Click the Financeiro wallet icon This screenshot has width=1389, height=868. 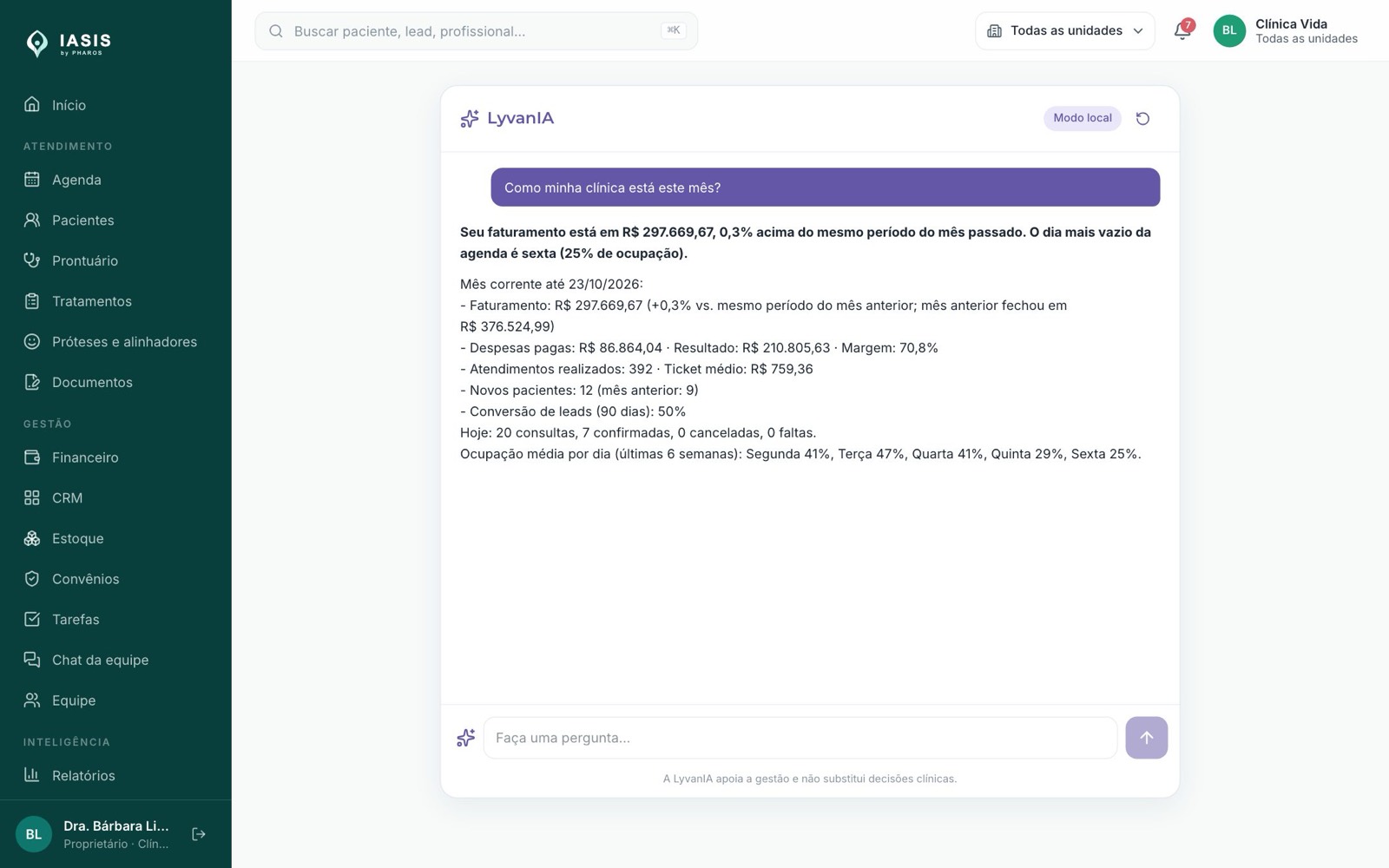tap(32, 457)
